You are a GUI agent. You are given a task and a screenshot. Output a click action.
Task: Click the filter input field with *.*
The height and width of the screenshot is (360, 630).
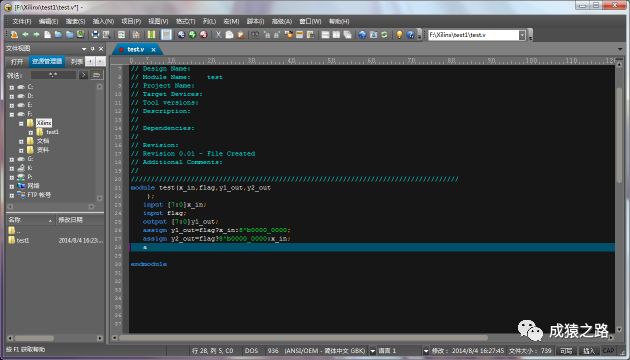click(53, 75)
